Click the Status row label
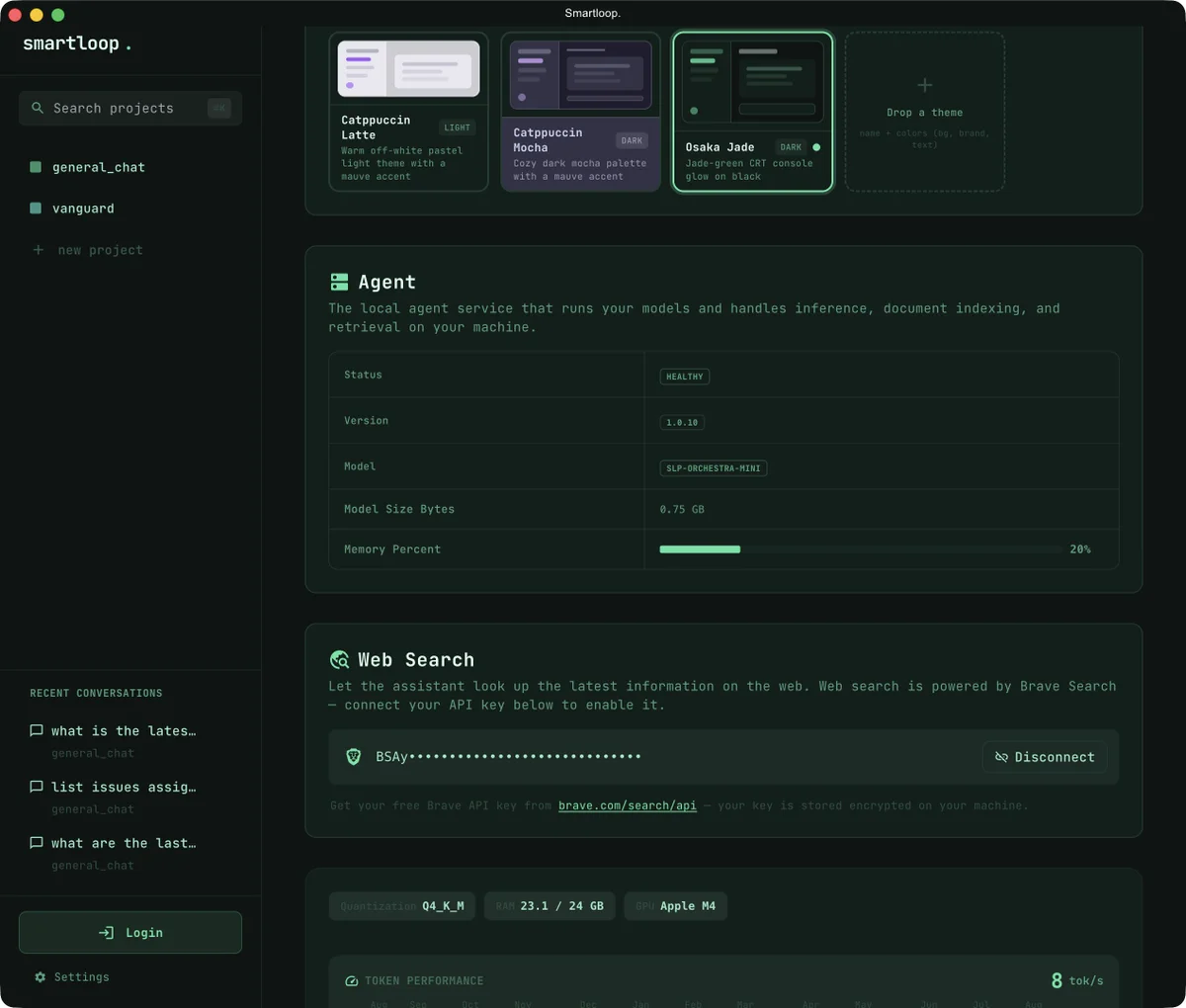Viewport: 1186px width, 1008px height. tap(363, 376)
